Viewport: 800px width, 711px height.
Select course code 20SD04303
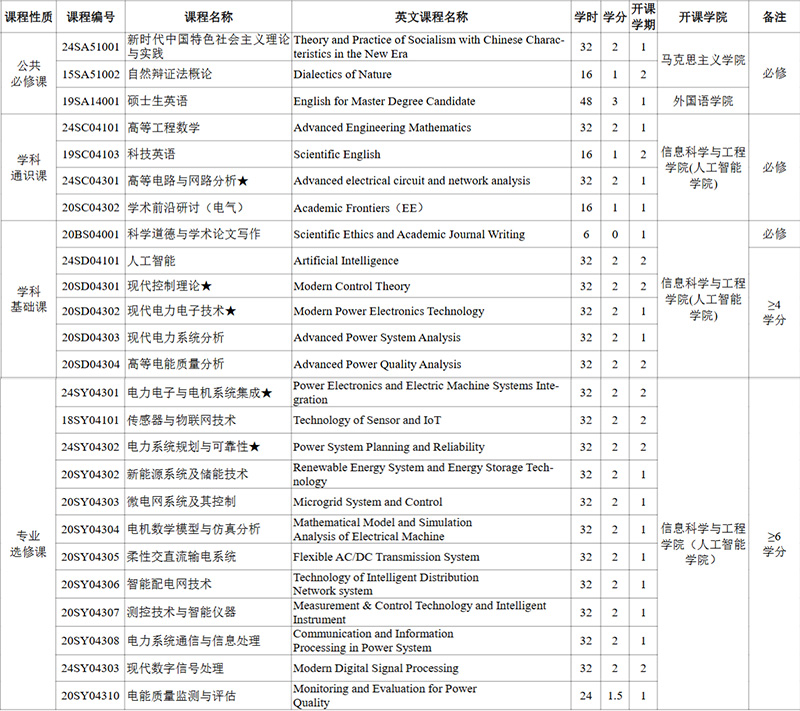91,338
